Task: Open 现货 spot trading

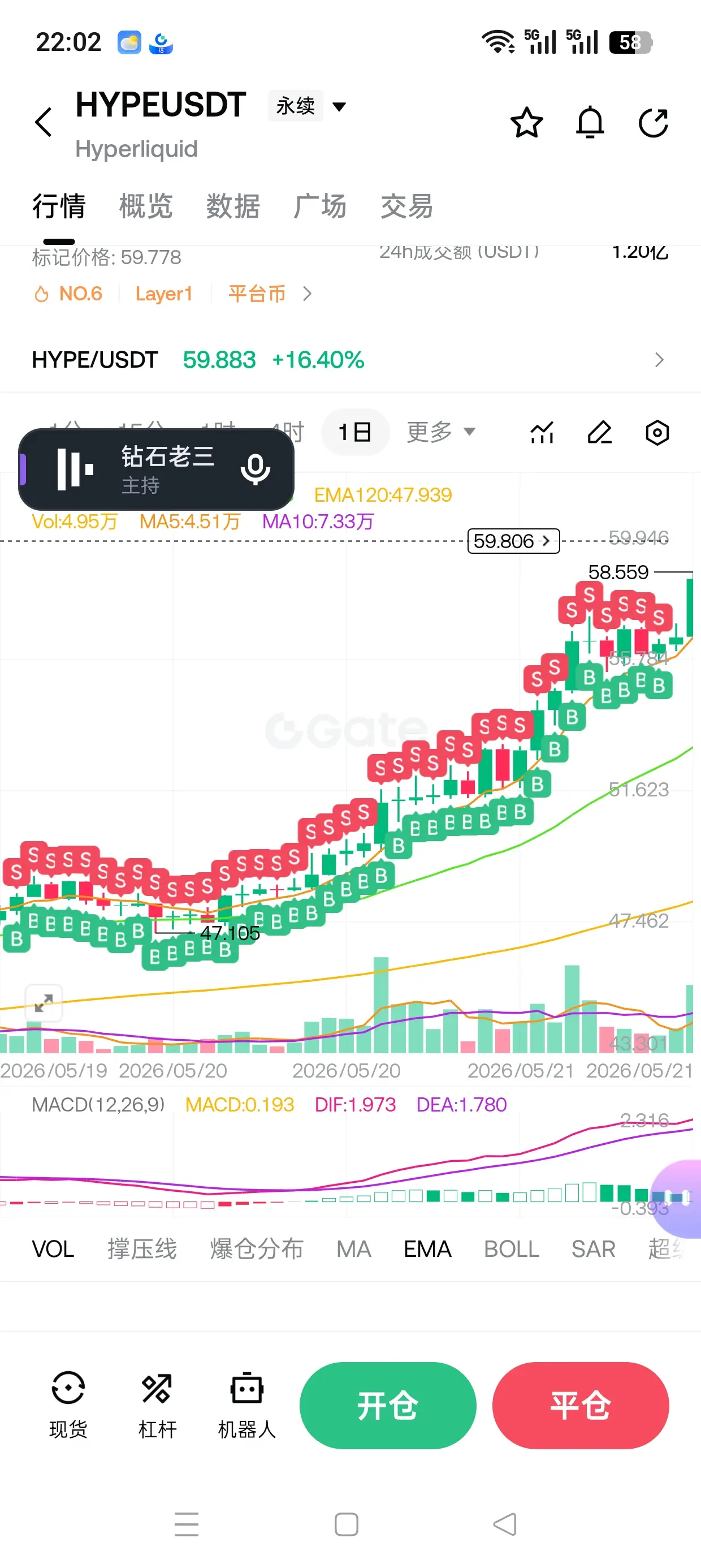Action: coord(68,1406)
